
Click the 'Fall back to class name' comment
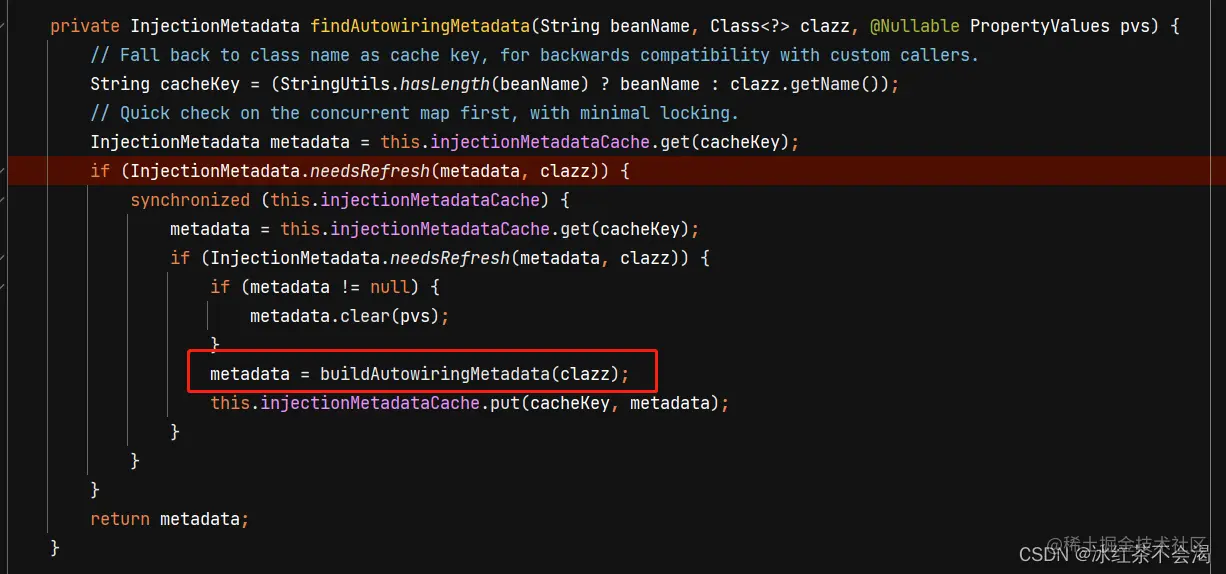coord(534,55)
